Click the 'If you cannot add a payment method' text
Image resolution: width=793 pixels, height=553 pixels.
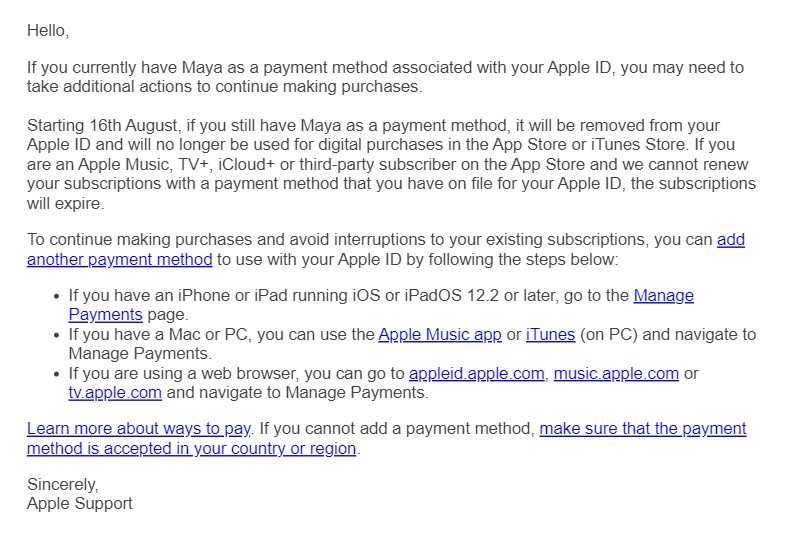[397, 429]
